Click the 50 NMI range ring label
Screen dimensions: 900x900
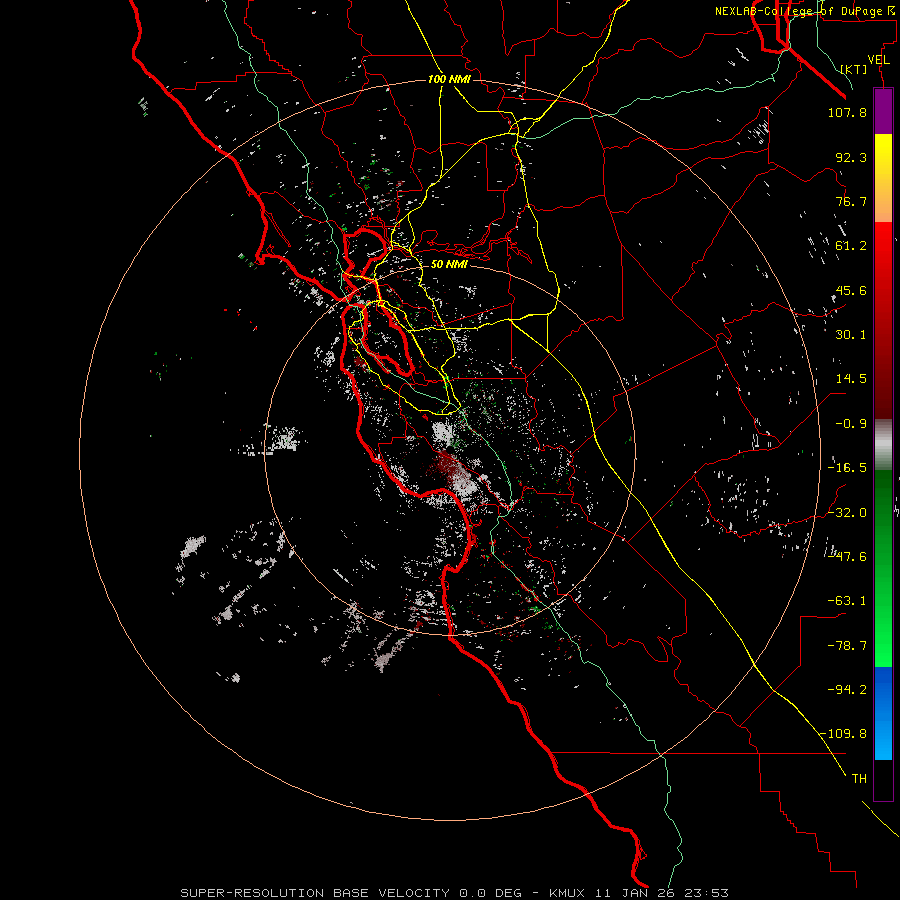coord(449,264)
